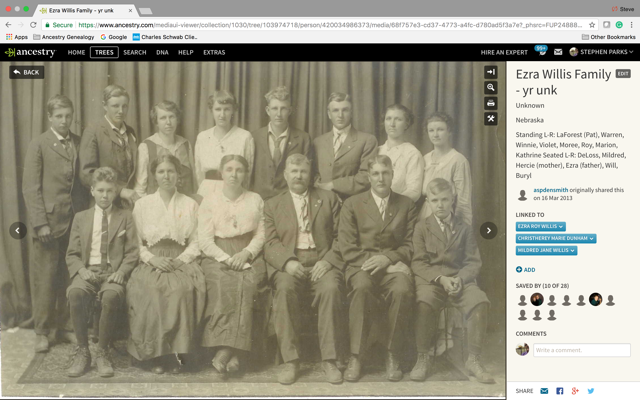Open Chrome menu three dots

631,25
